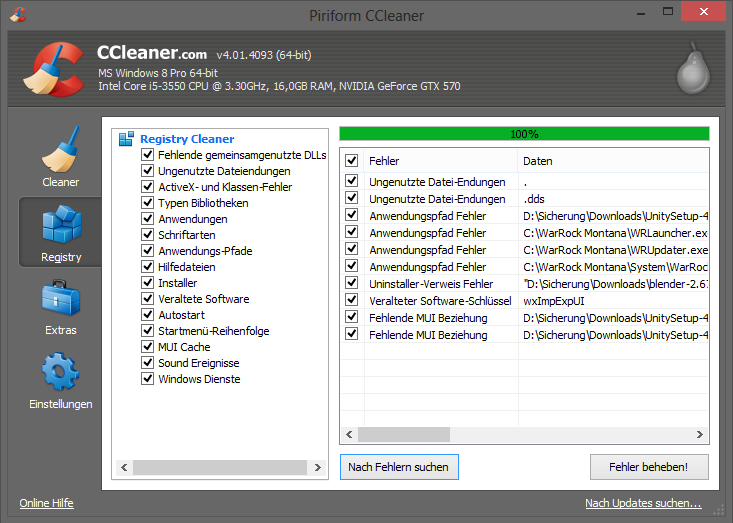The height and width of the screenshot is (523, 733).
Task: Minimize the CCleaner window
Action: point(641,12)
